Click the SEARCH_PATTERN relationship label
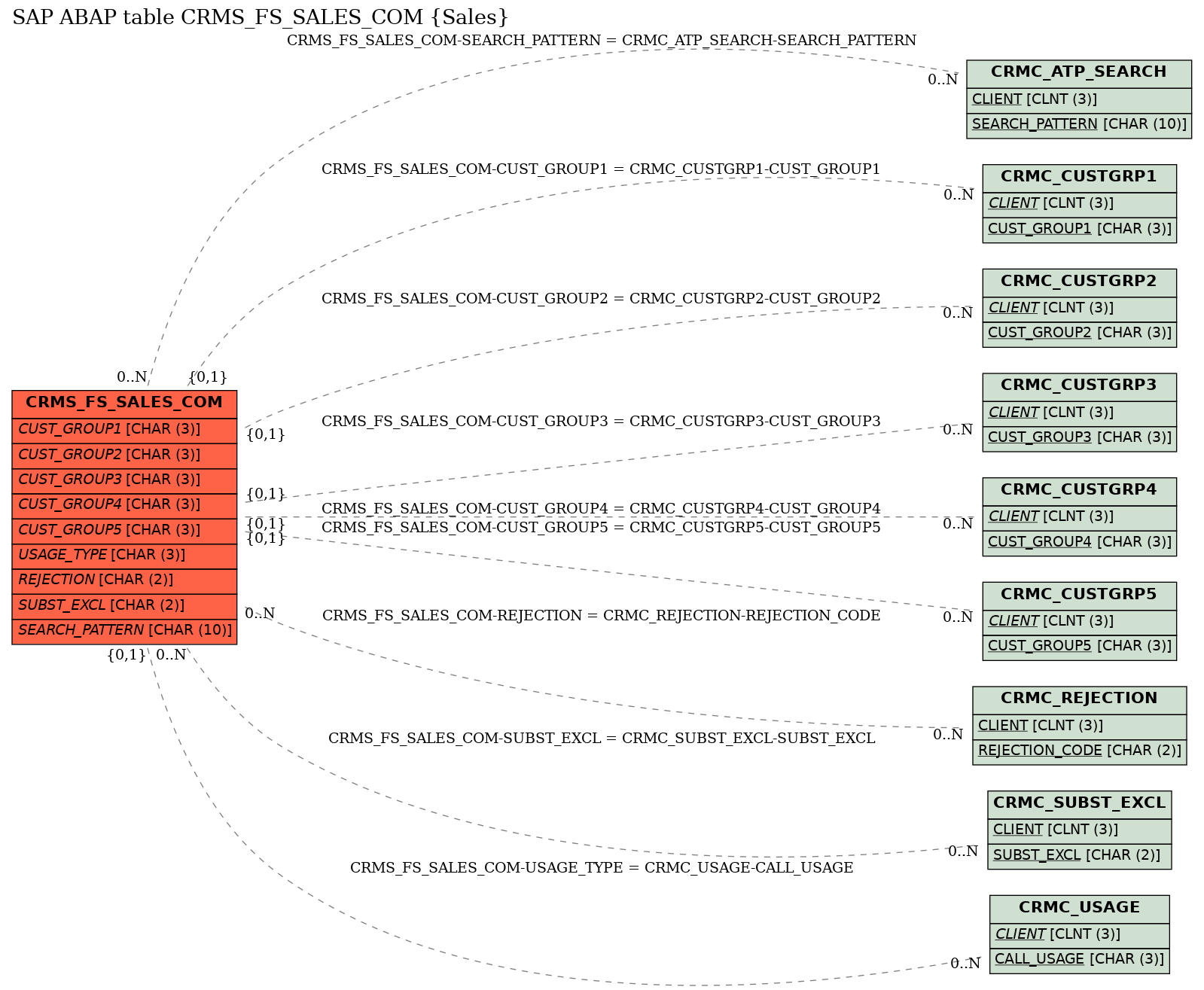Screen dimensions: 1204x990 (x=602, y=41)
